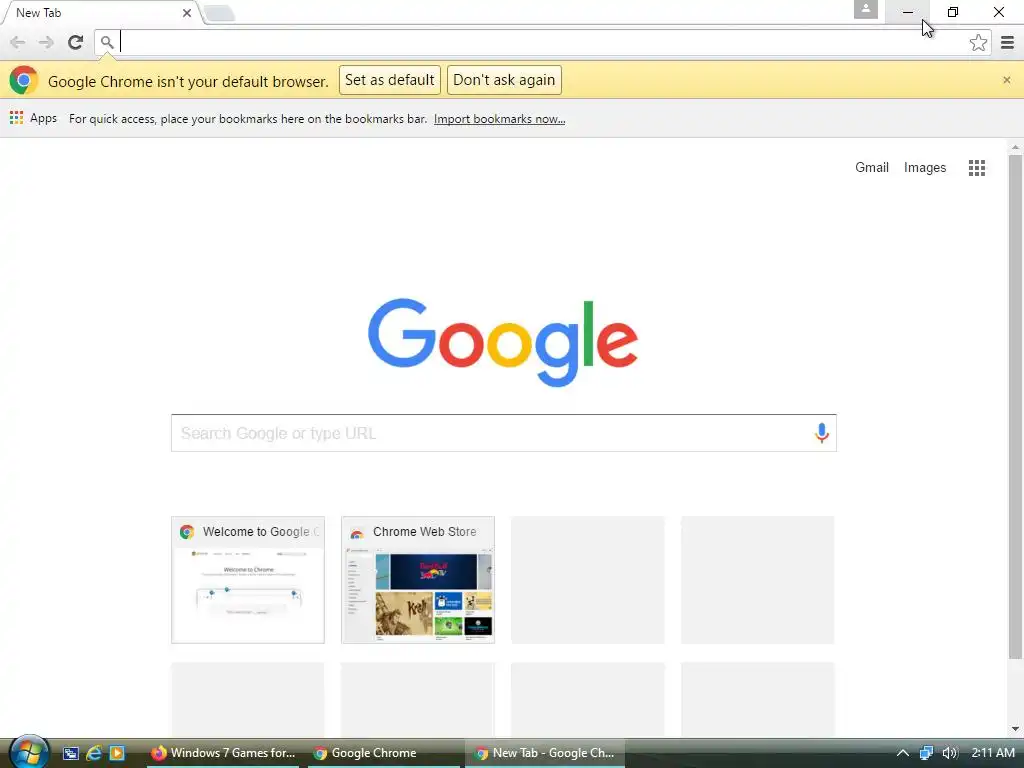Open Images link

pos(925,167)
